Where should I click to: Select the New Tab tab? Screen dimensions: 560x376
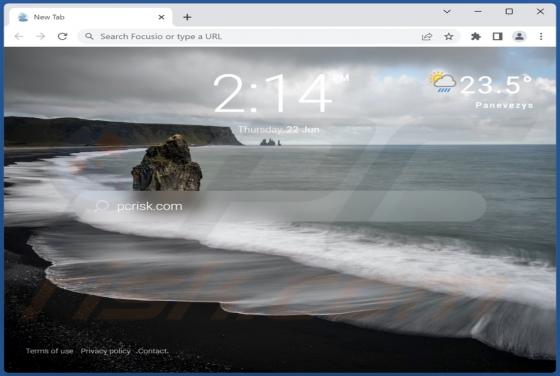[91, 17]
